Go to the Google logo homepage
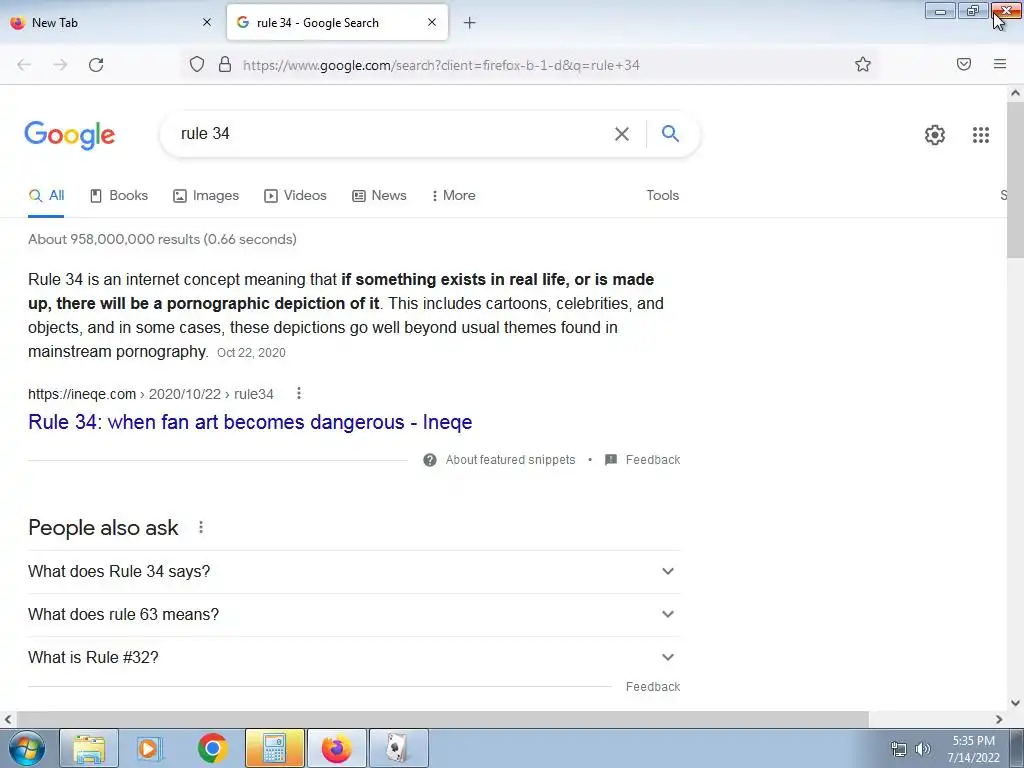 [70, 135]
